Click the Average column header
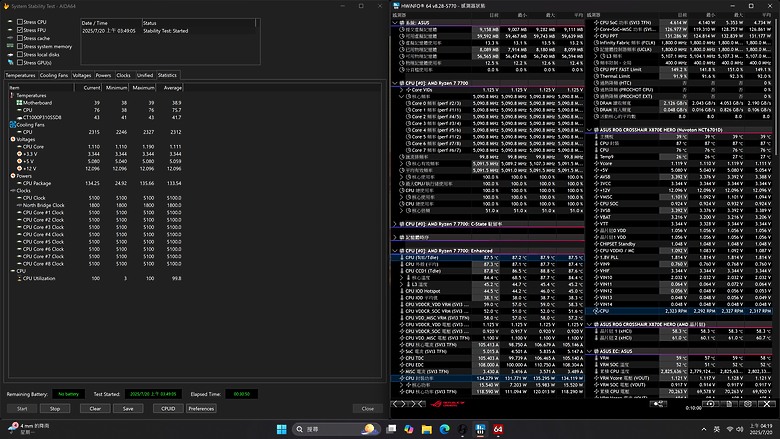The width and height of the screenshot is (780, 439). coord(170,88)
